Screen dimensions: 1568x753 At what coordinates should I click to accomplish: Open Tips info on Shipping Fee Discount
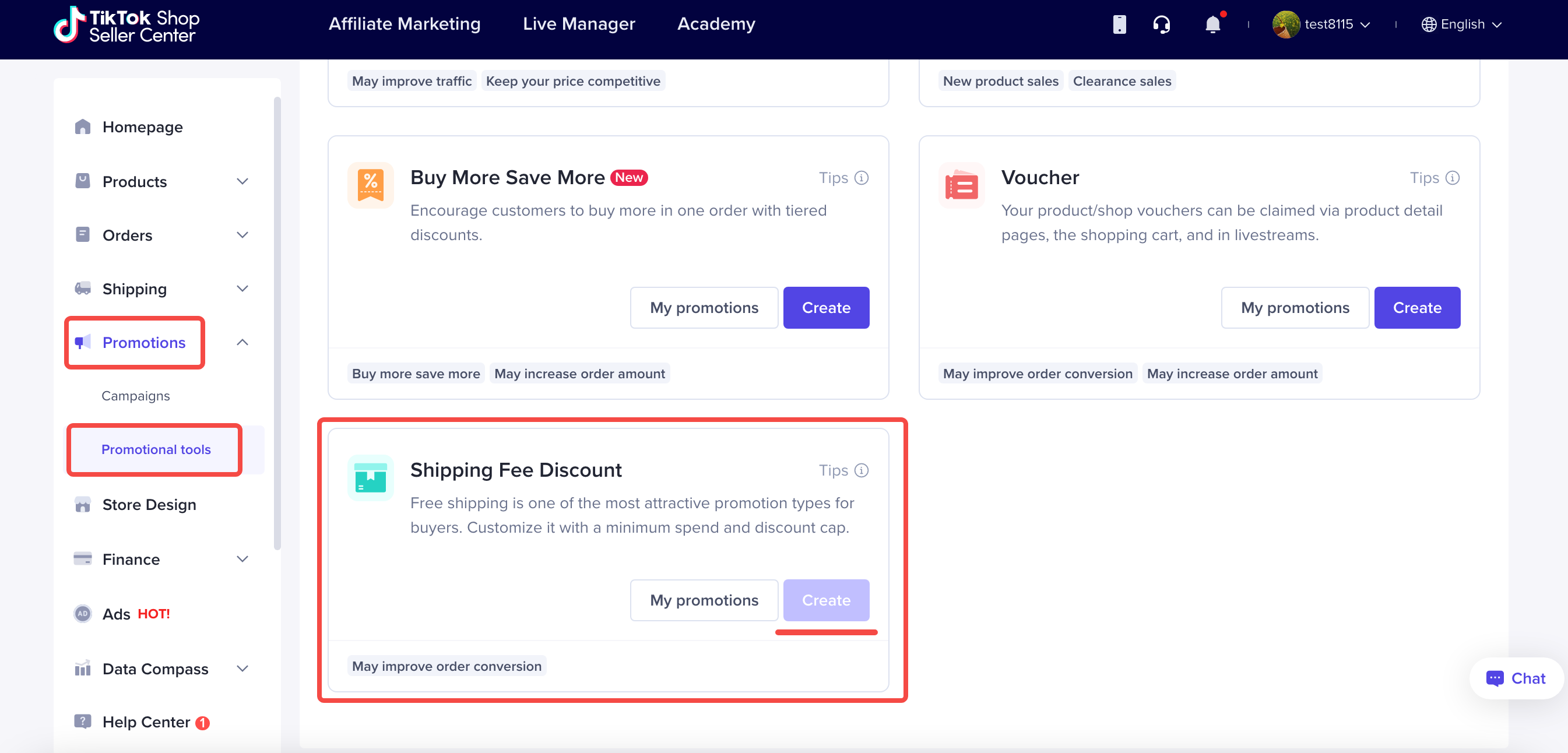point(861,470)
